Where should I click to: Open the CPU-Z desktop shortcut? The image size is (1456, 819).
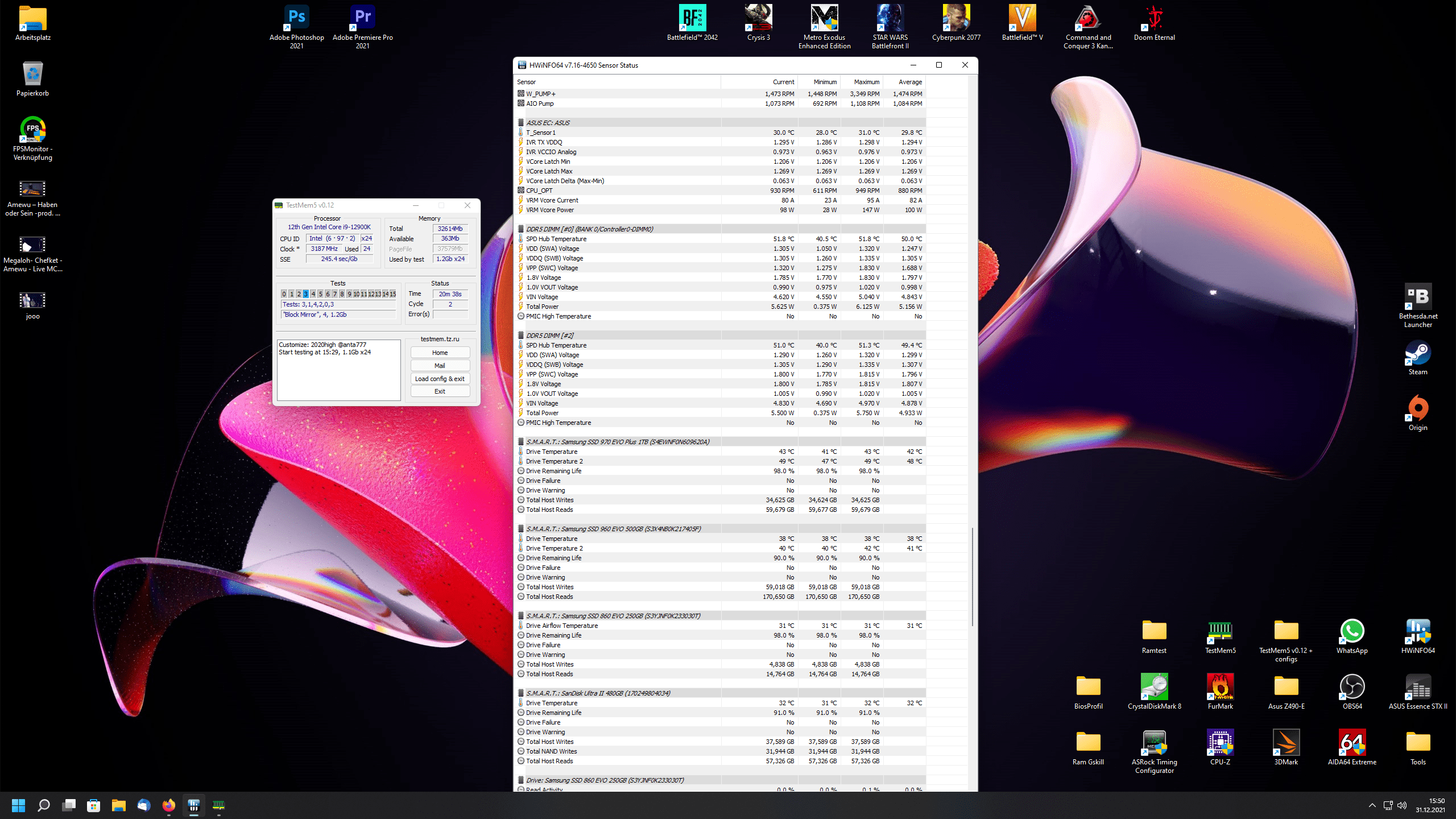1220,743
